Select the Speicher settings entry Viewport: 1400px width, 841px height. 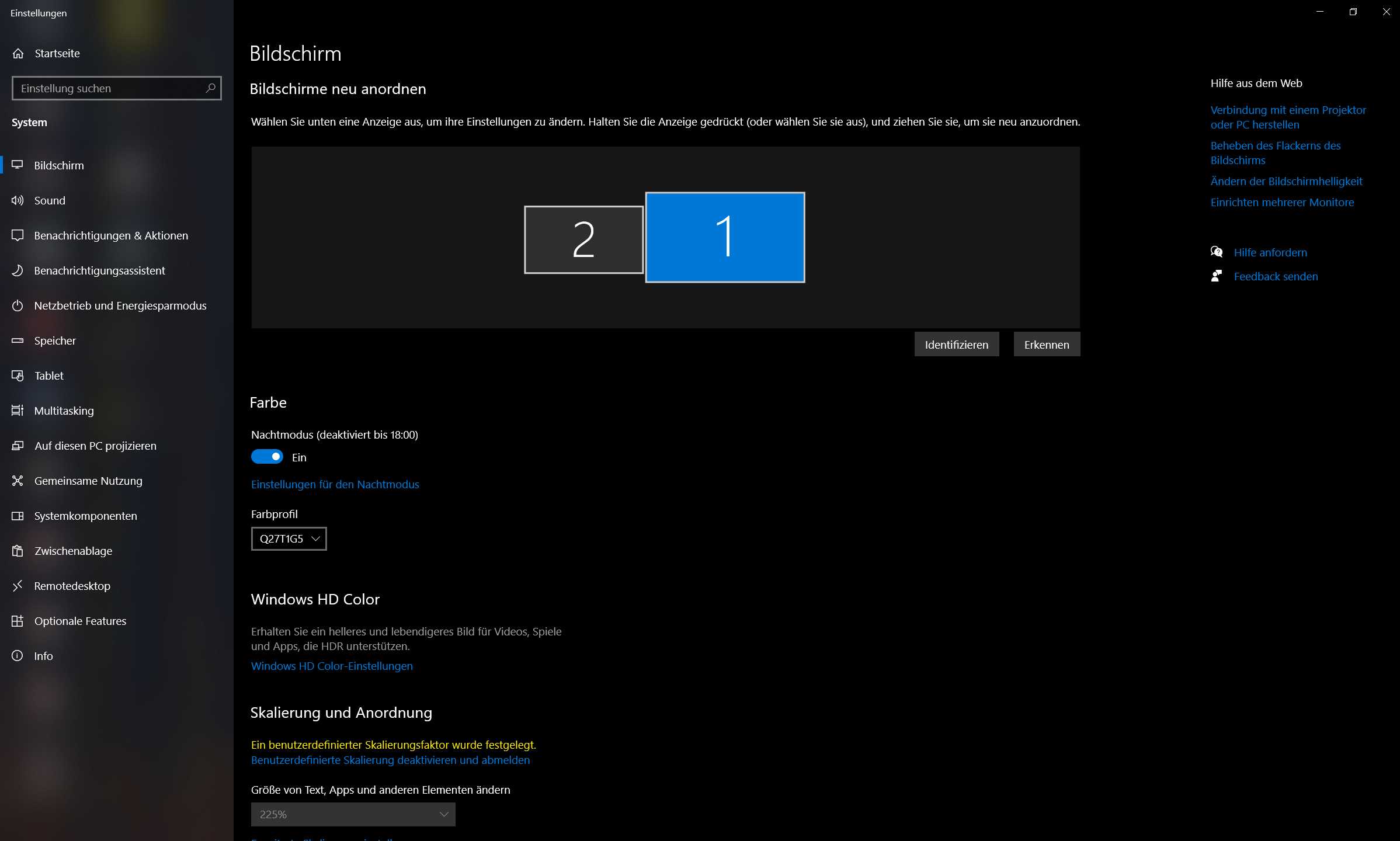54,340
